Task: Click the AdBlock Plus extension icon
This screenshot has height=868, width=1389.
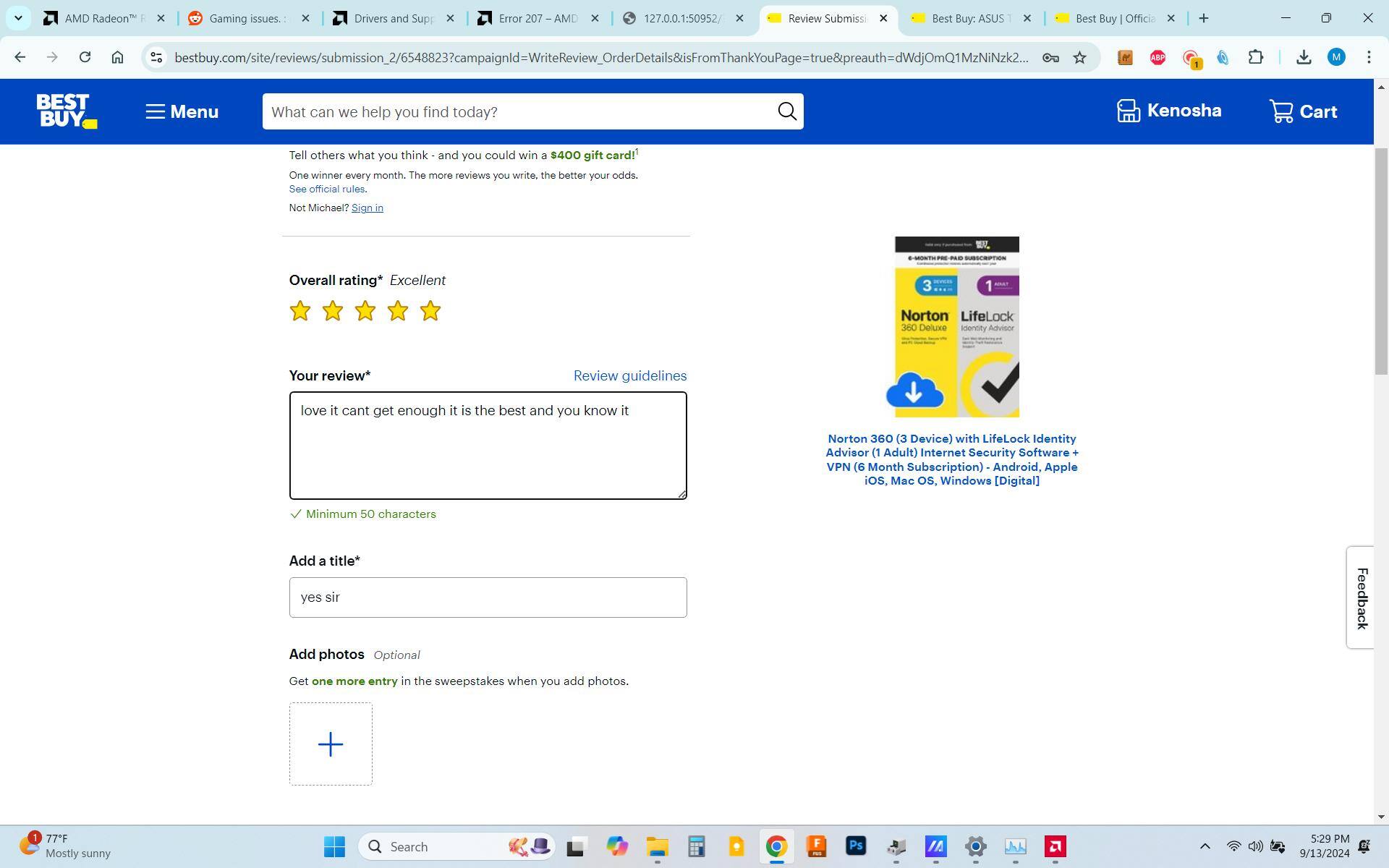Action: pos(1157,57)
